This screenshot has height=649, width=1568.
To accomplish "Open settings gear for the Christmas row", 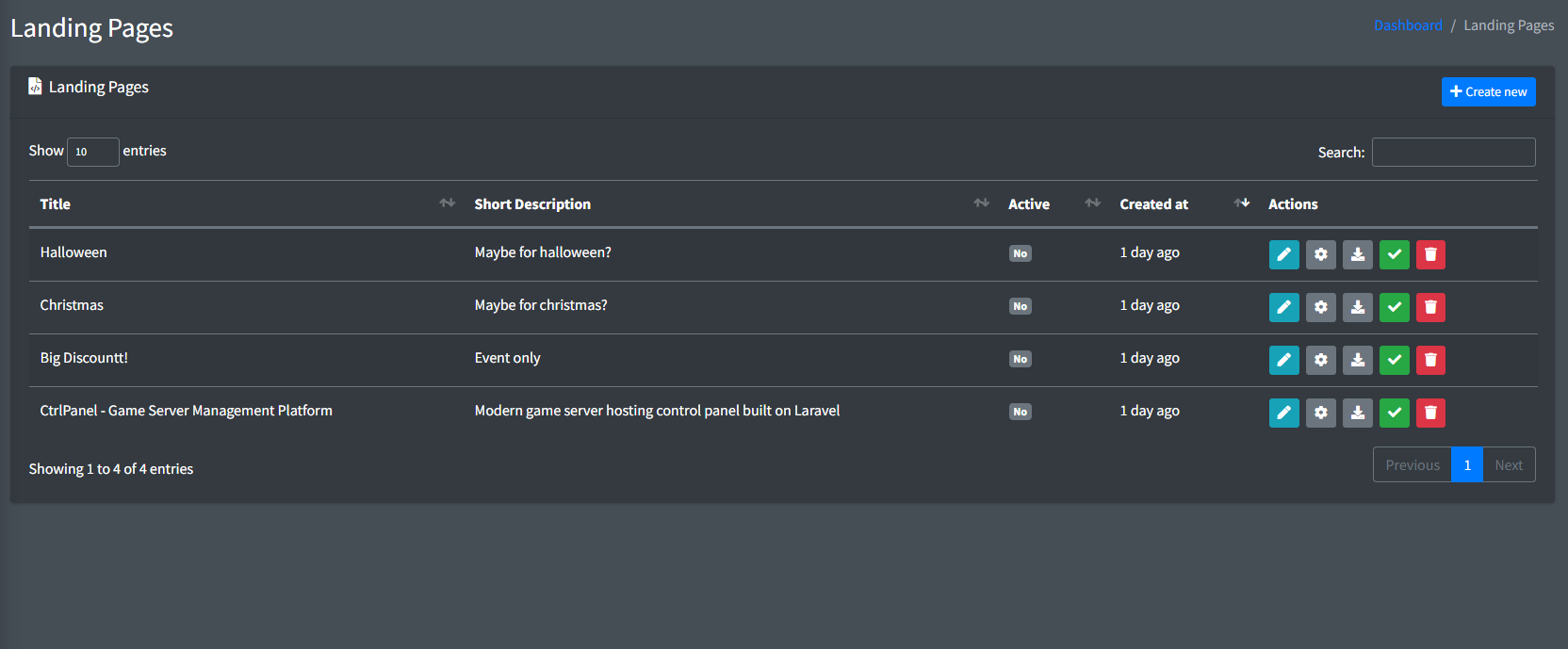I will (1320, 307).
